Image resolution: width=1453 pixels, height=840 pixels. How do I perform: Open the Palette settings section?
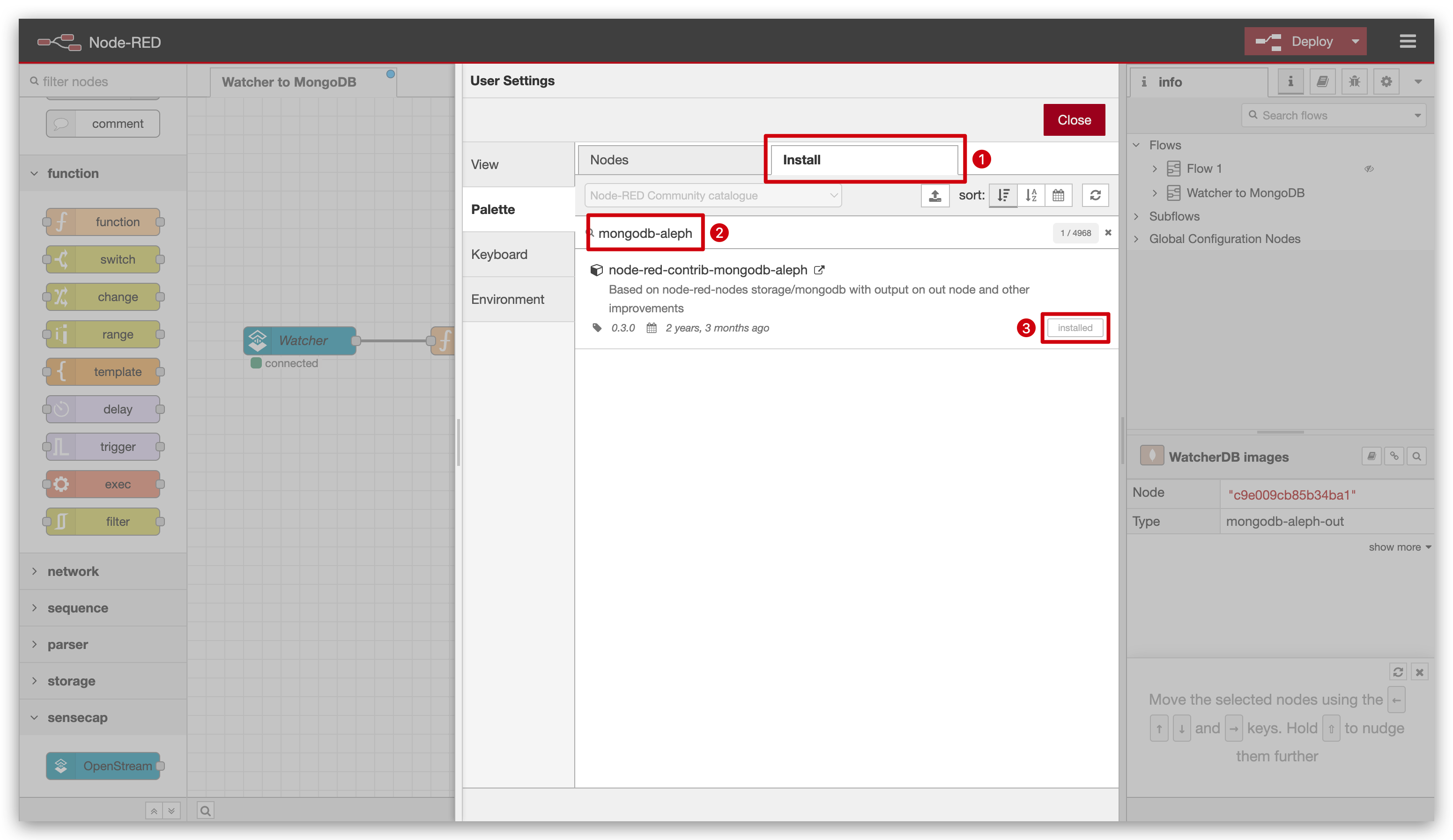click(x=519, y=209)
